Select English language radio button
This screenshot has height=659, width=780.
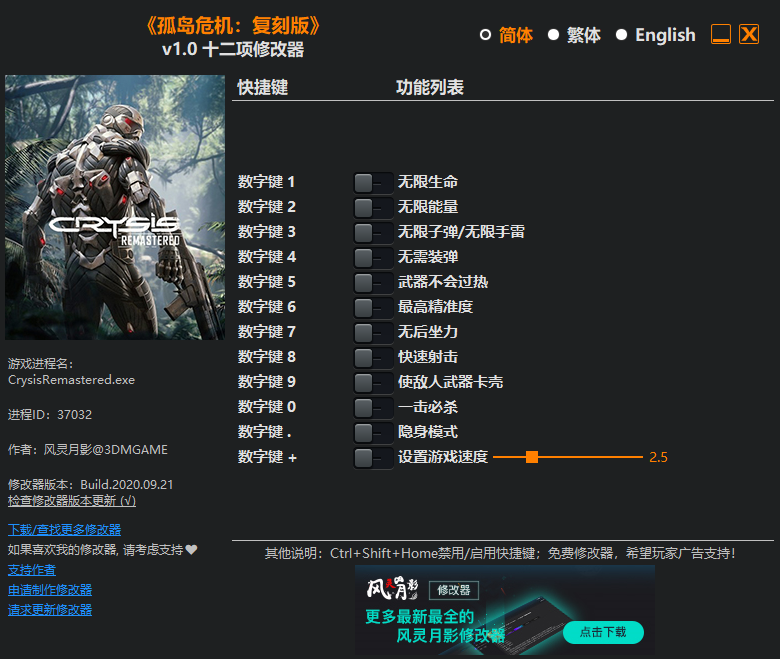pos(621,35)
